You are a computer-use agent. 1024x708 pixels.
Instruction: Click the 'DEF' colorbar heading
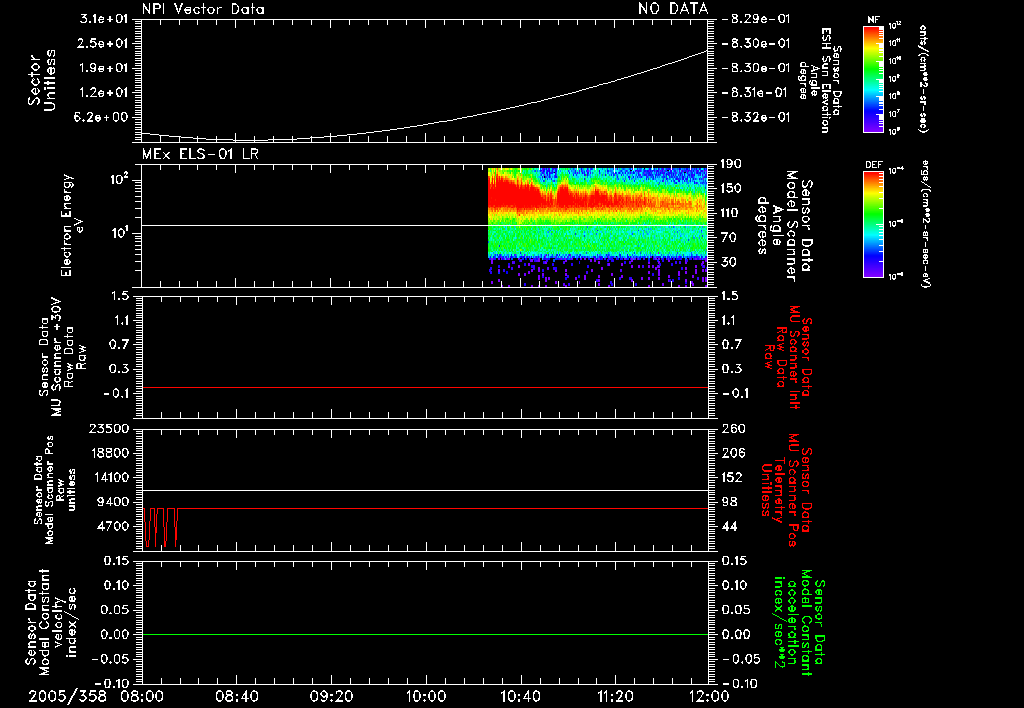pyautogui.click(x=874, y=165)
